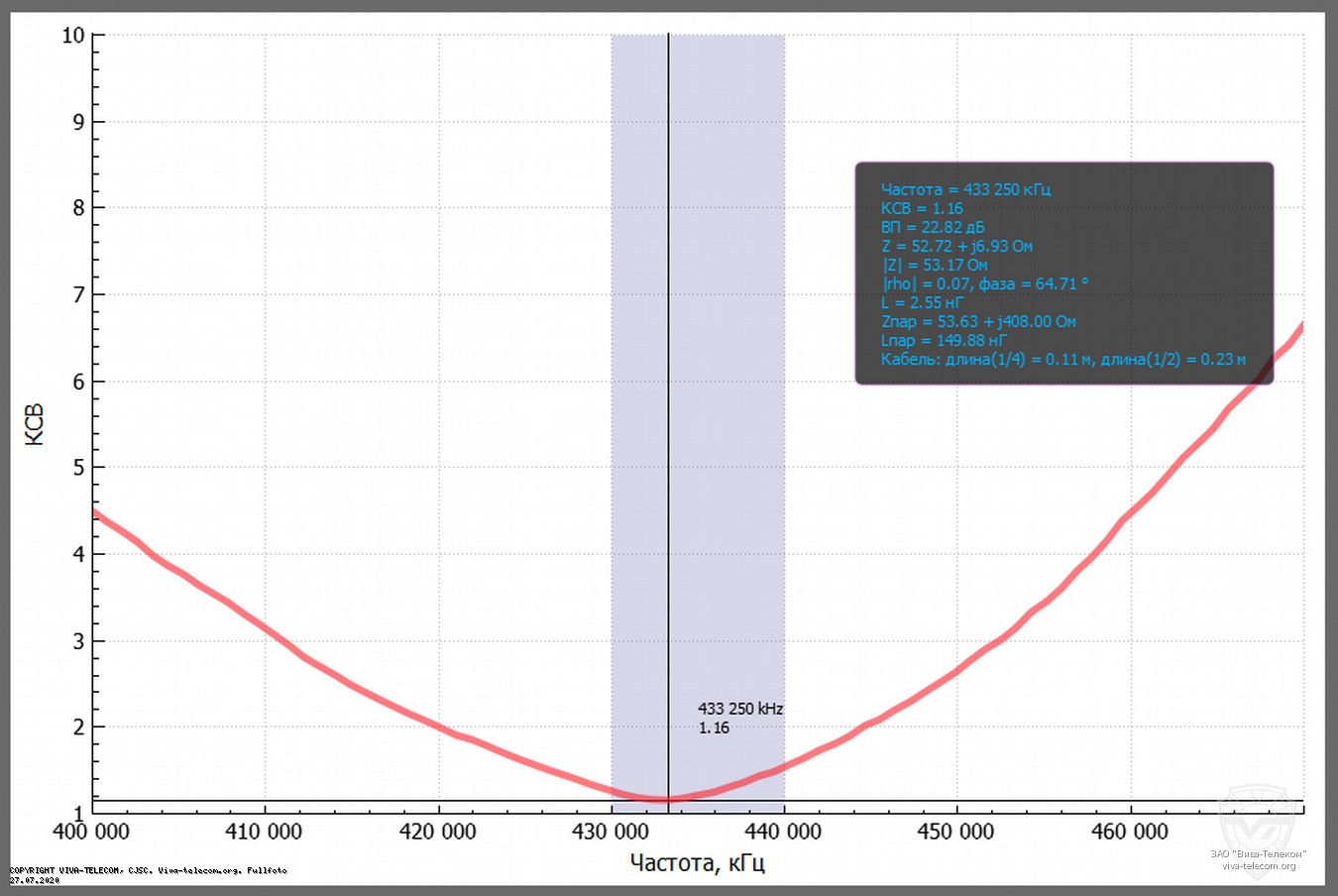Click the 5 tick on the y-axis
Viewport: 1338px width, 896px height.
click(78, 468)
